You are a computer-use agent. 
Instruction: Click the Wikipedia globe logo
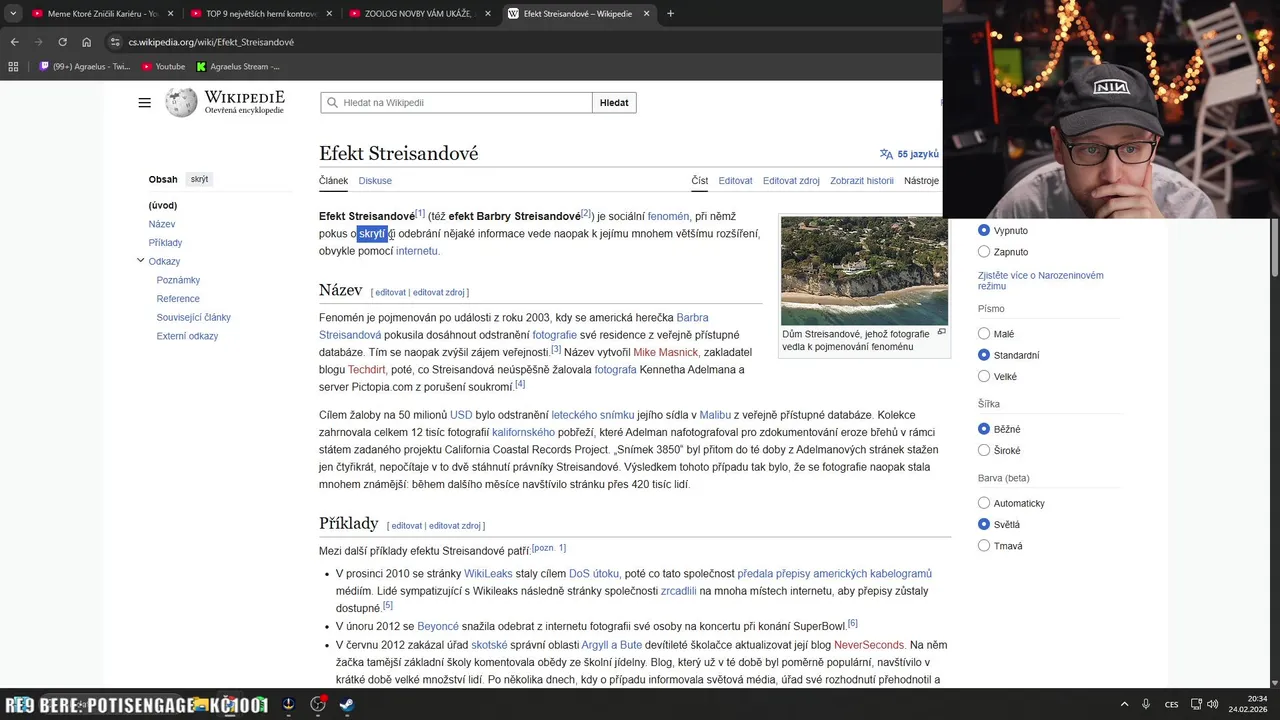181,102
